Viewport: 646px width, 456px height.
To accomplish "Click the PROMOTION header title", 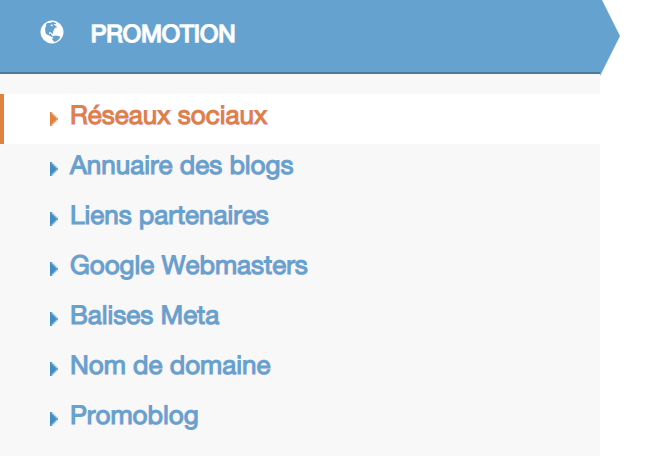I will coord(163,34).
